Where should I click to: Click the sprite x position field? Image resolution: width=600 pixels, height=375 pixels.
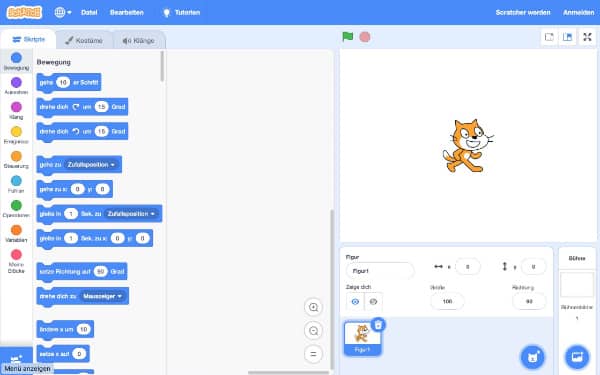point(467,267)
